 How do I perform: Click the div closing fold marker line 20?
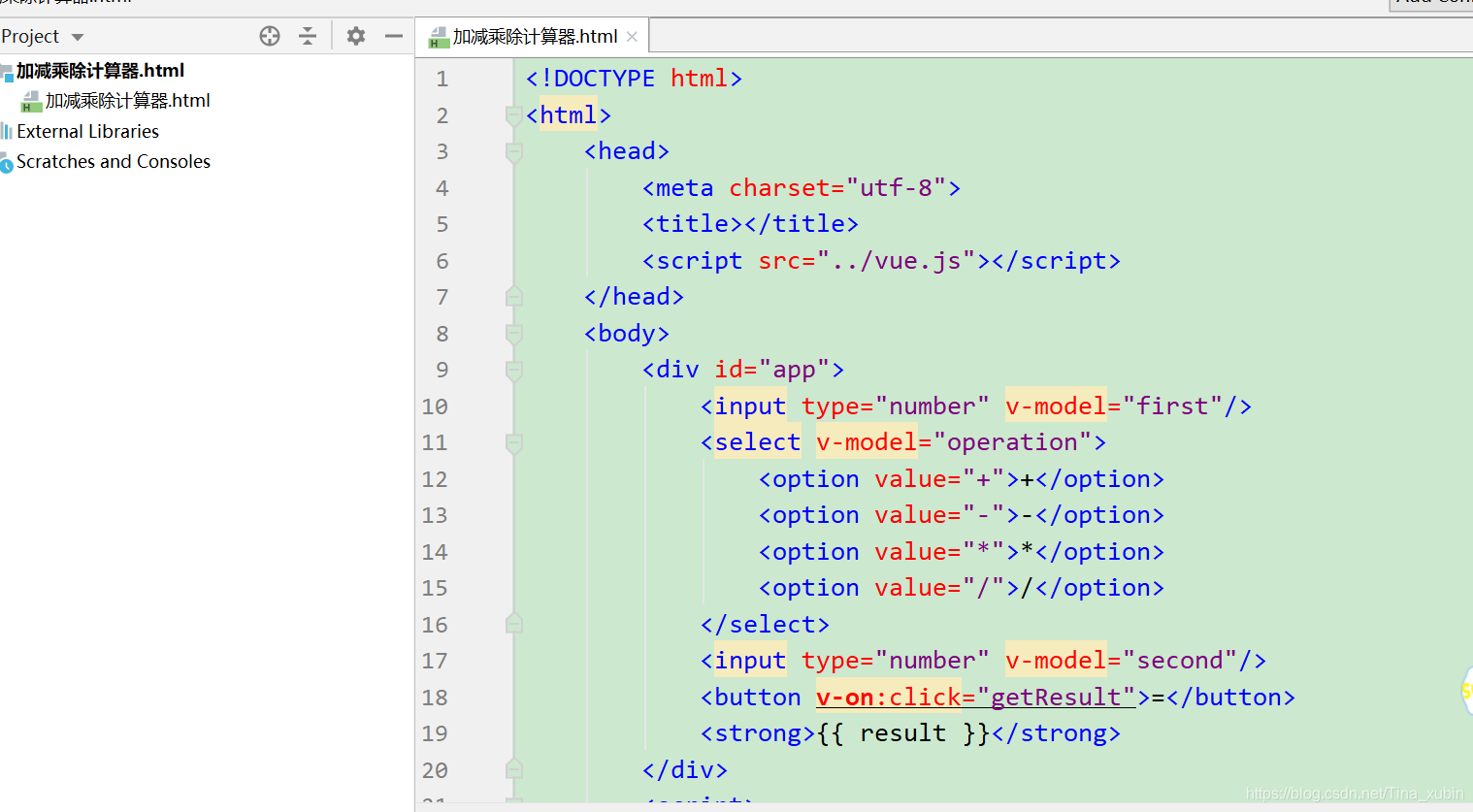tap(514, 769)
